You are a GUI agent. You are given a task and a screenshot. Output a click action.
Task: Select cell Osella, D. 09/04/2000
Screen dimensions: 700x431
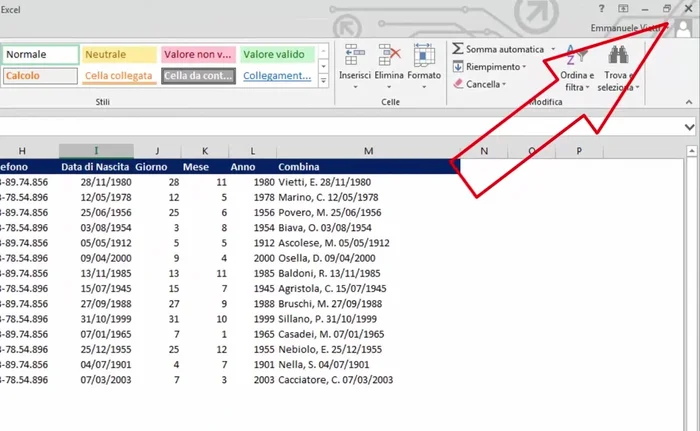click(368, 258)
